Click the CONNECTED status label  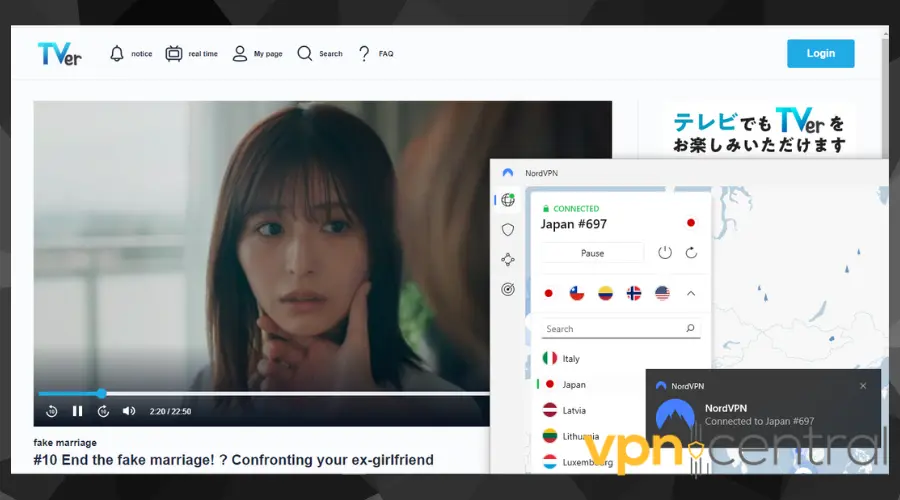(x=576, y=209)
